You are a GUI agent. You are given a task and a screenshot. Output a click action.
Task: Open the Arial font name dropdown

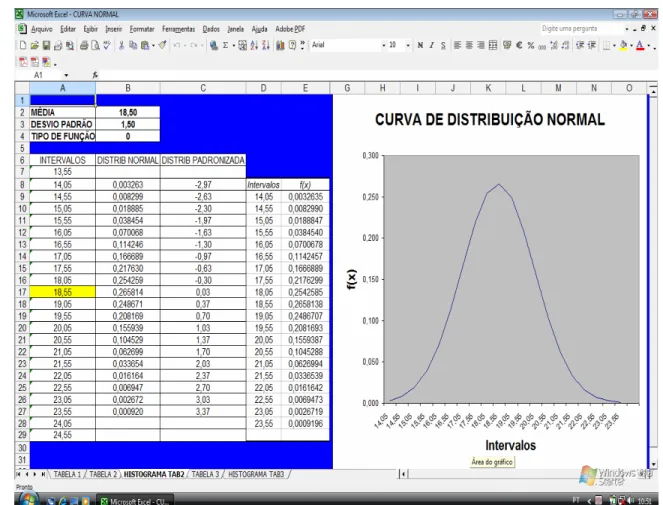384,45
